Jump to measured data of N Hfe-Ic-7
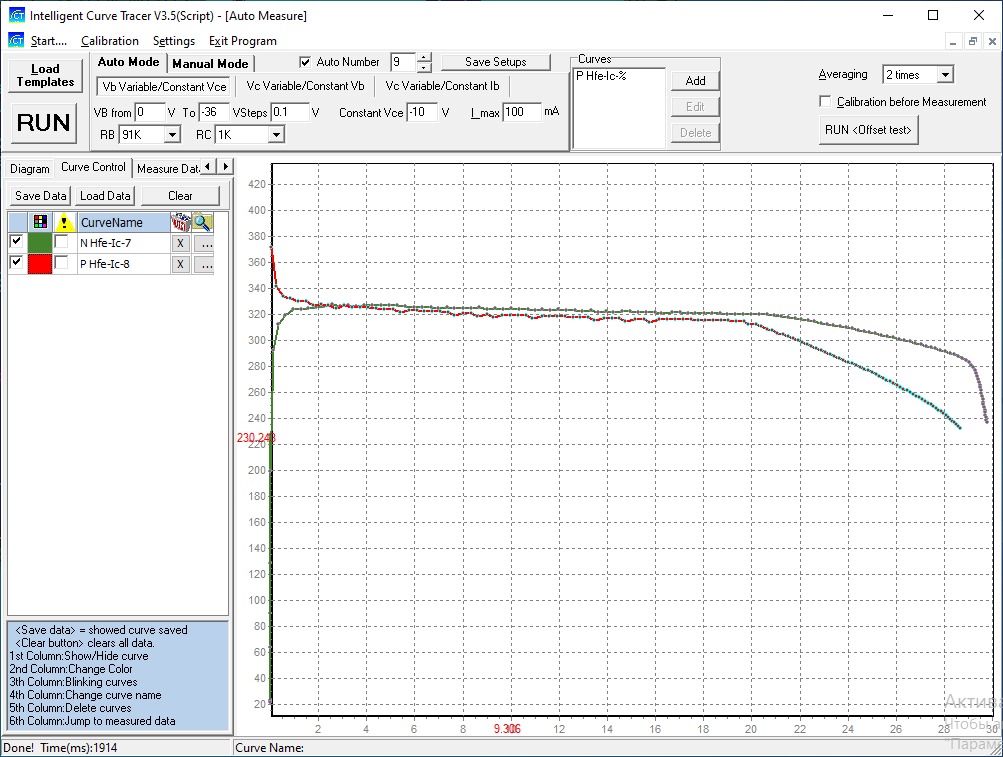Image resolution: width=1003 pixels, height=757 pixels. 203,243
